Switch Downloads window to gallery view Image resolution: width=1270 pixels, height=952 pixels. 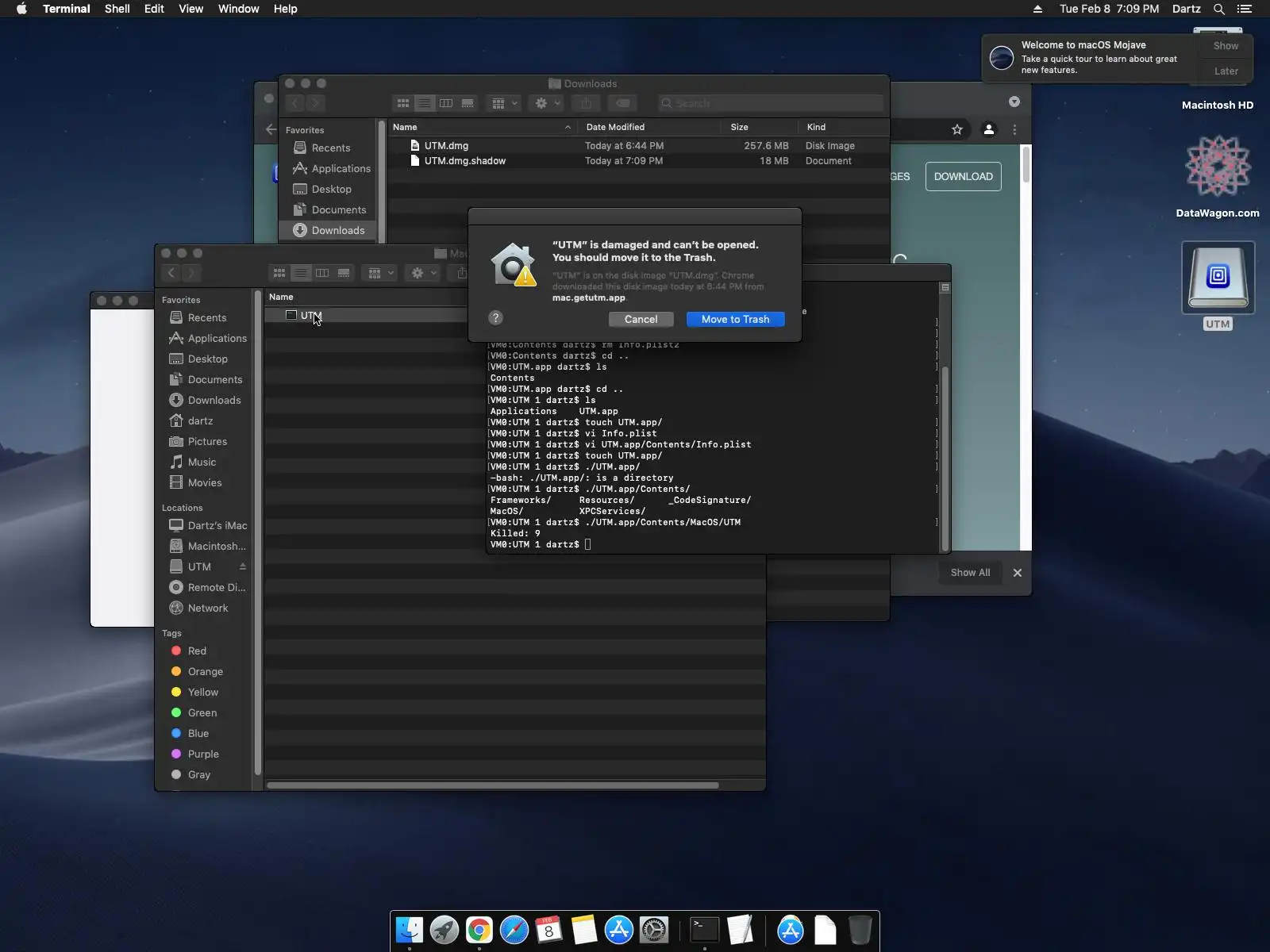point(468,103)
